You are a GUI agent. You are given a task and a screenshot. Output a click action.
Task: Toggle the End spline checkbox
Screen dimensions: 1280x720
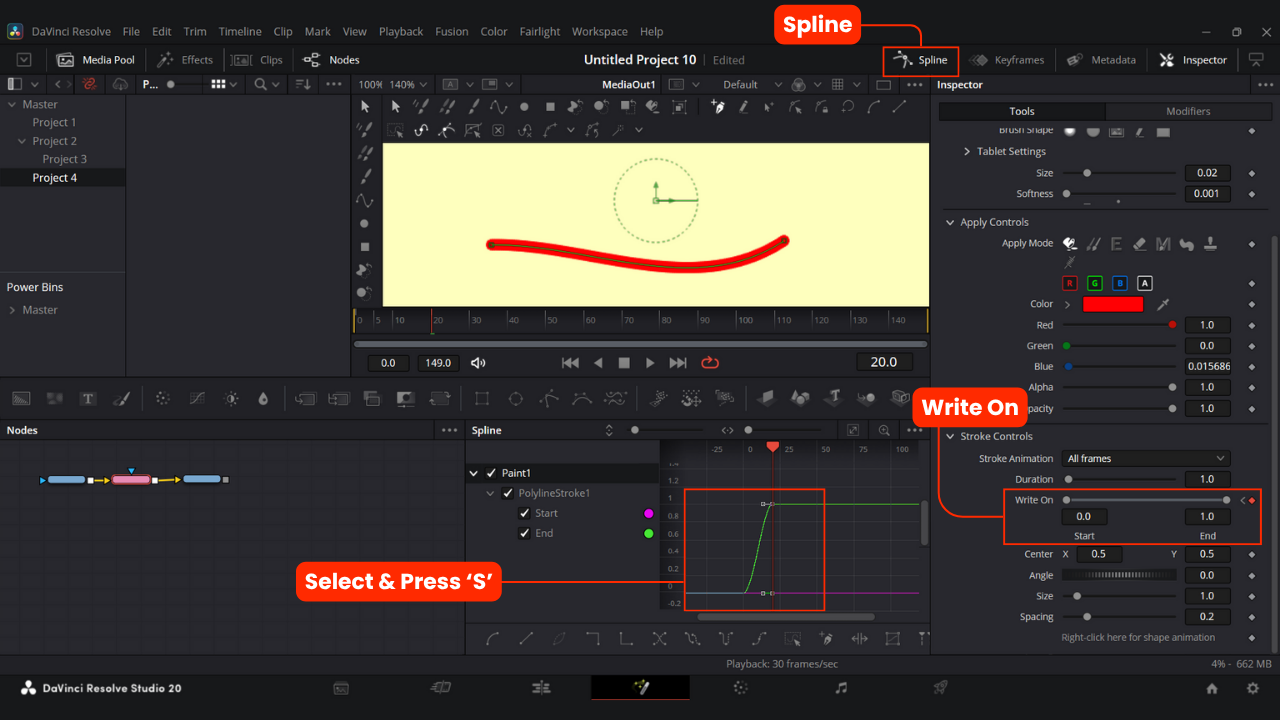pyautogui.click(x=524, y=533)
